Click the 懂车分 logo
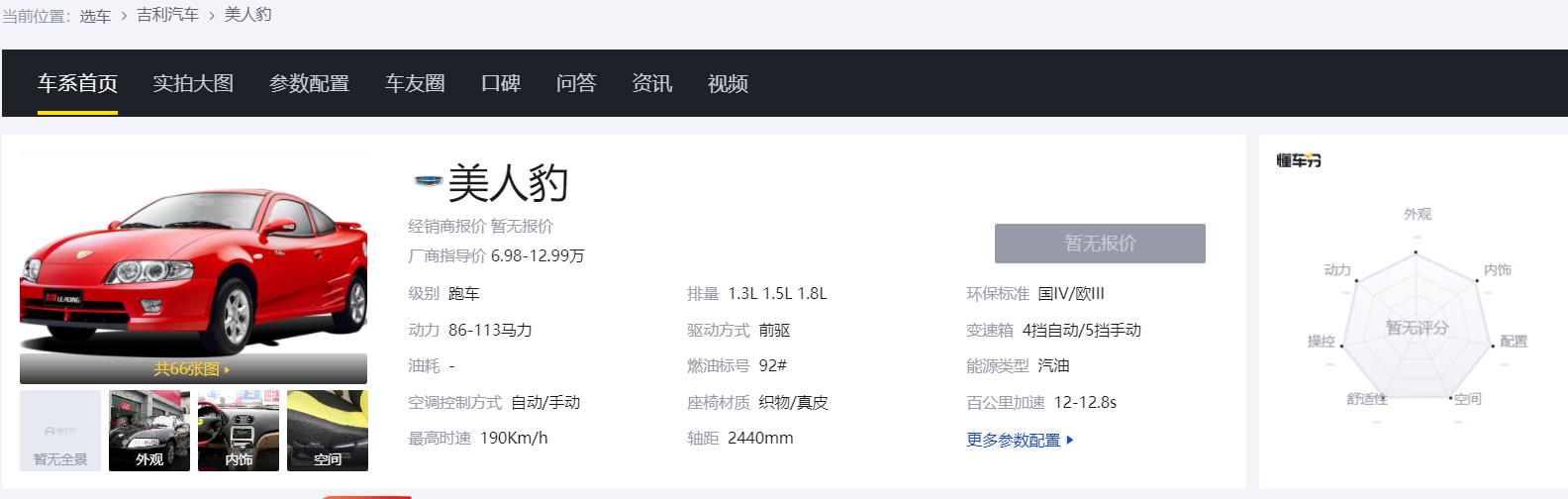 click(1299, 160)
